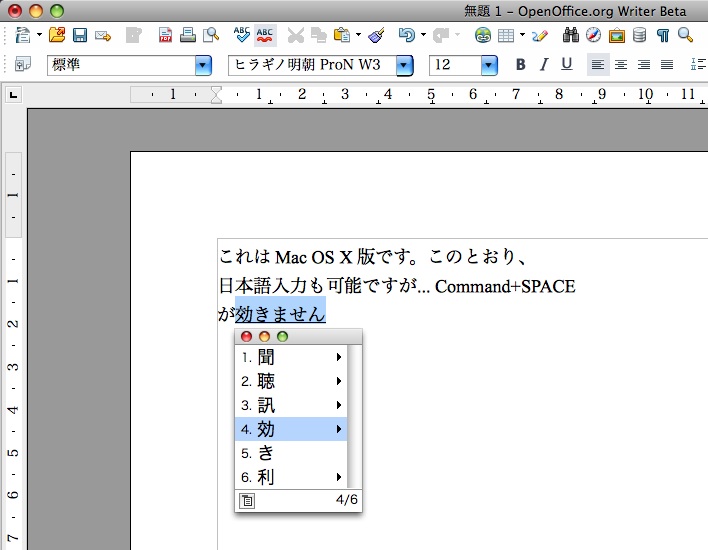
Task: Show Draw Functions pencil icon
Action: (x=540, y=35)
